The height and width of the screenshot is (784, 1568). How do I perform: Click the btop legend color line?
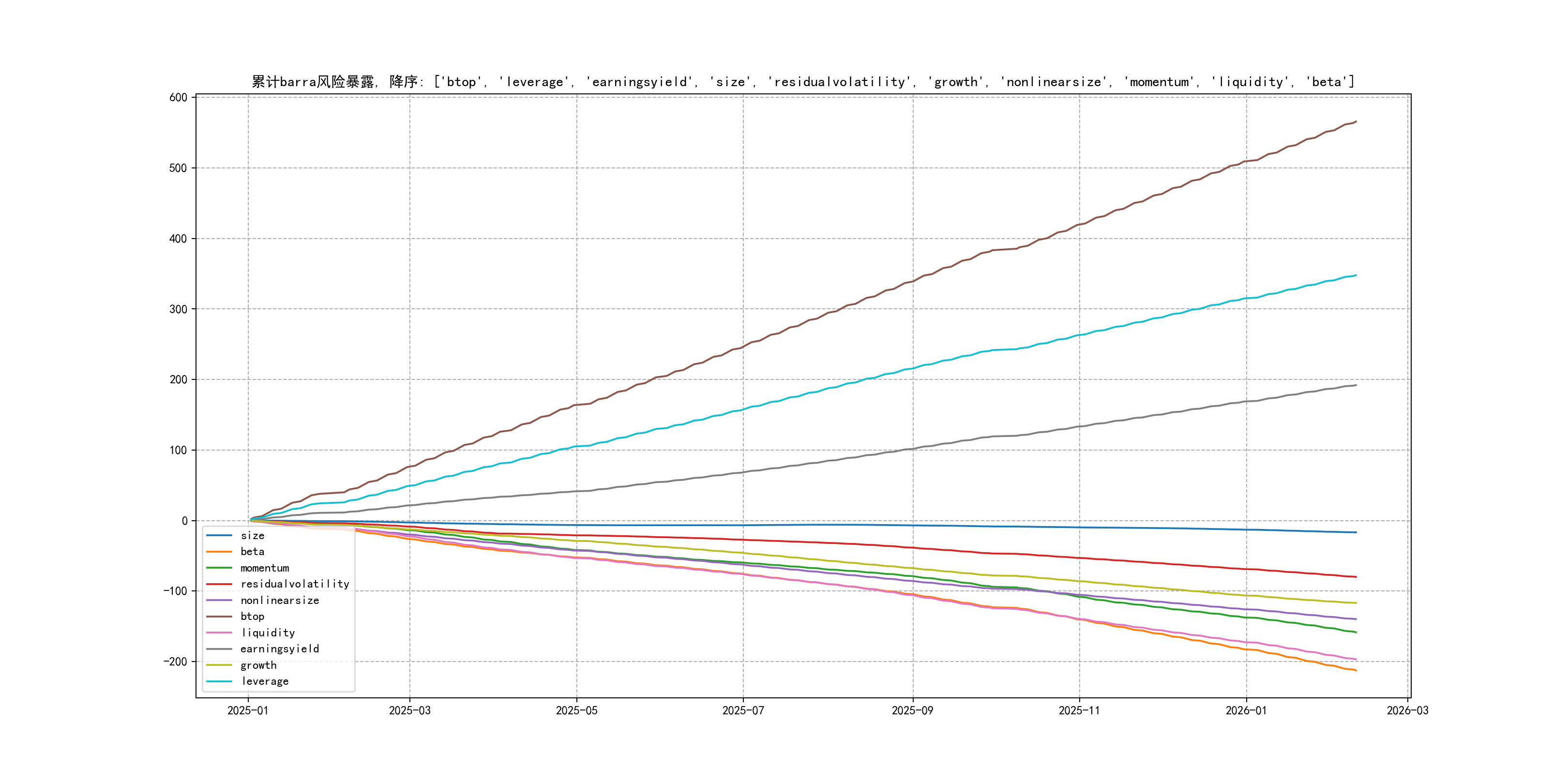219,617
